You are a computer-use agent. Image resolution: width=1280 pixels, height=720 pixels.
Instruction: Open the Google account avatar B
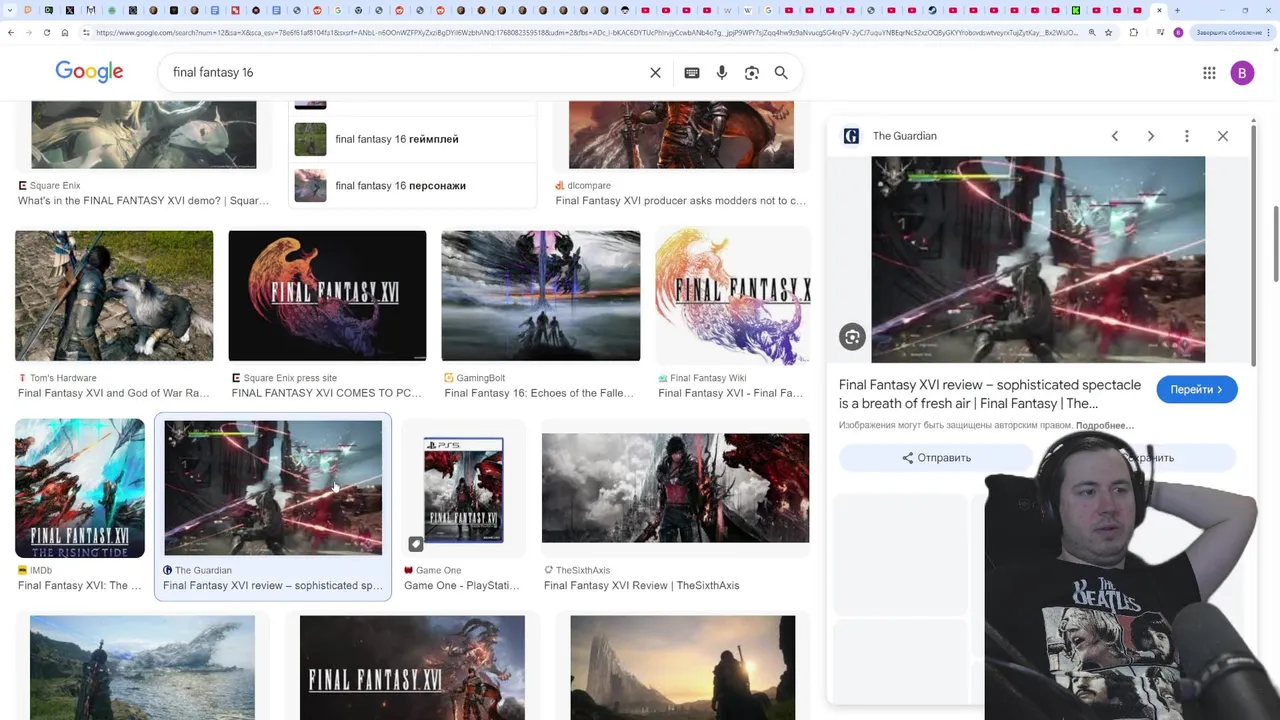tap(1242, 73)
